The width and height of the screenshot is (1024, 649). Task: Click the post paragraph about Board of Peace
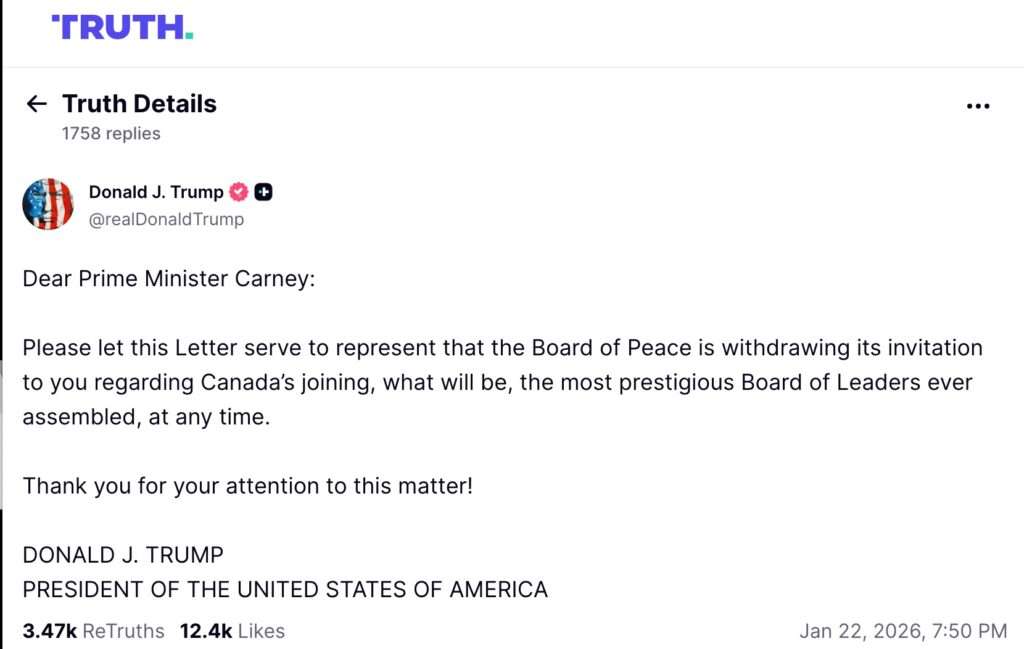point(502,382)
